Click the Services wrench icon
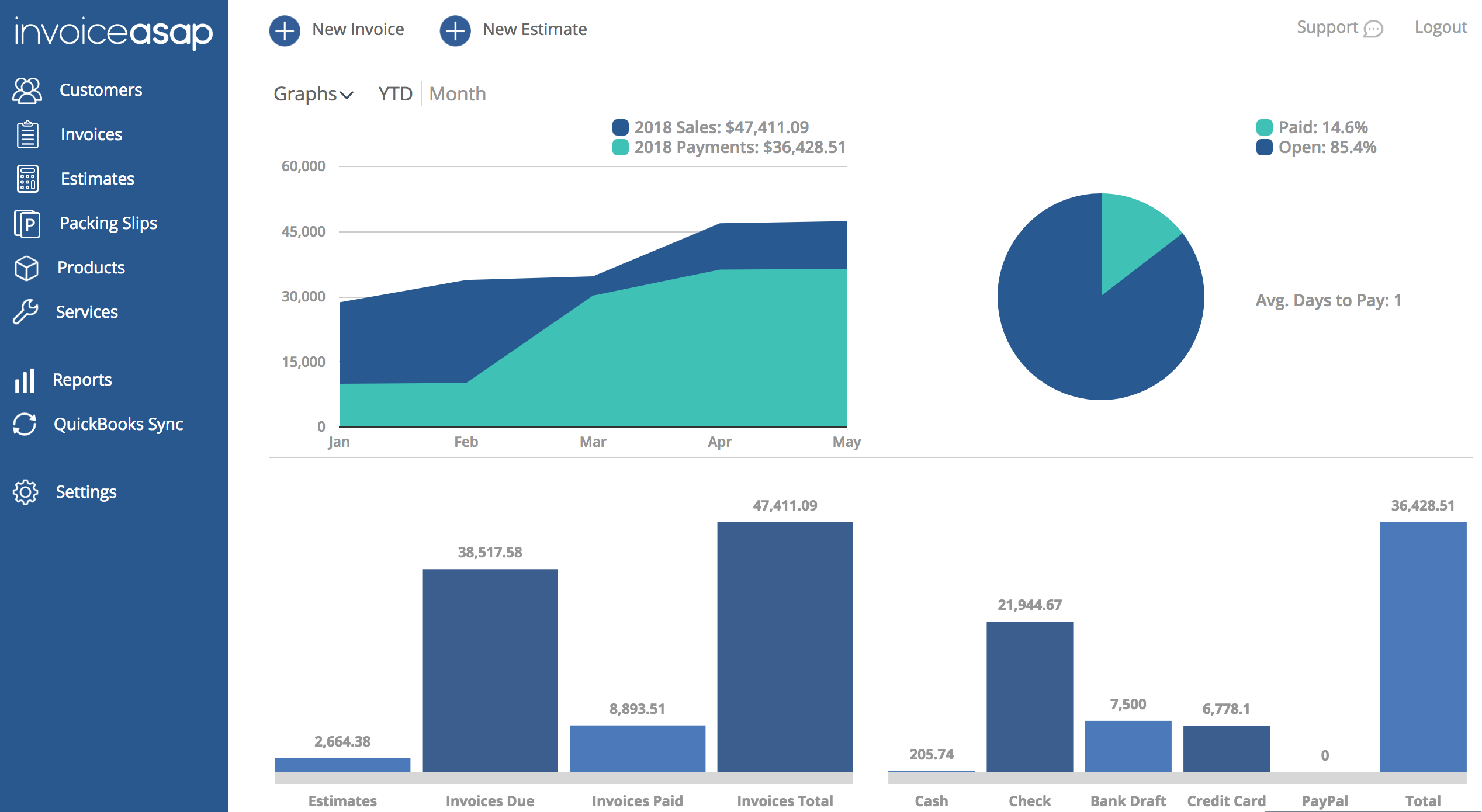This screenshot has width=1482, height=812. [26, 312]
